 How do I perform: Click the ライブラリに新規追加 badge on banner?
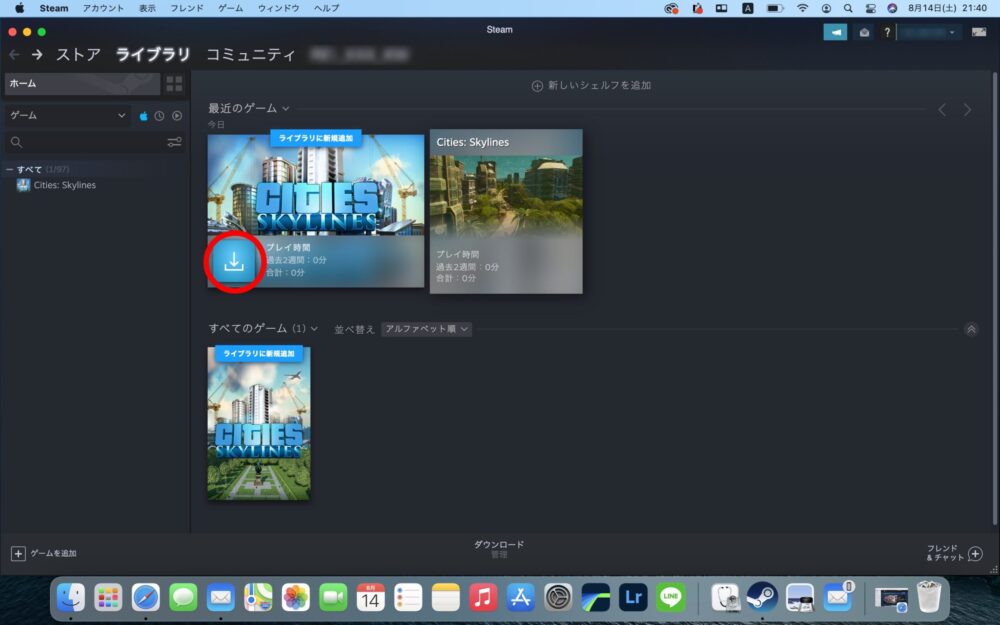316,138
